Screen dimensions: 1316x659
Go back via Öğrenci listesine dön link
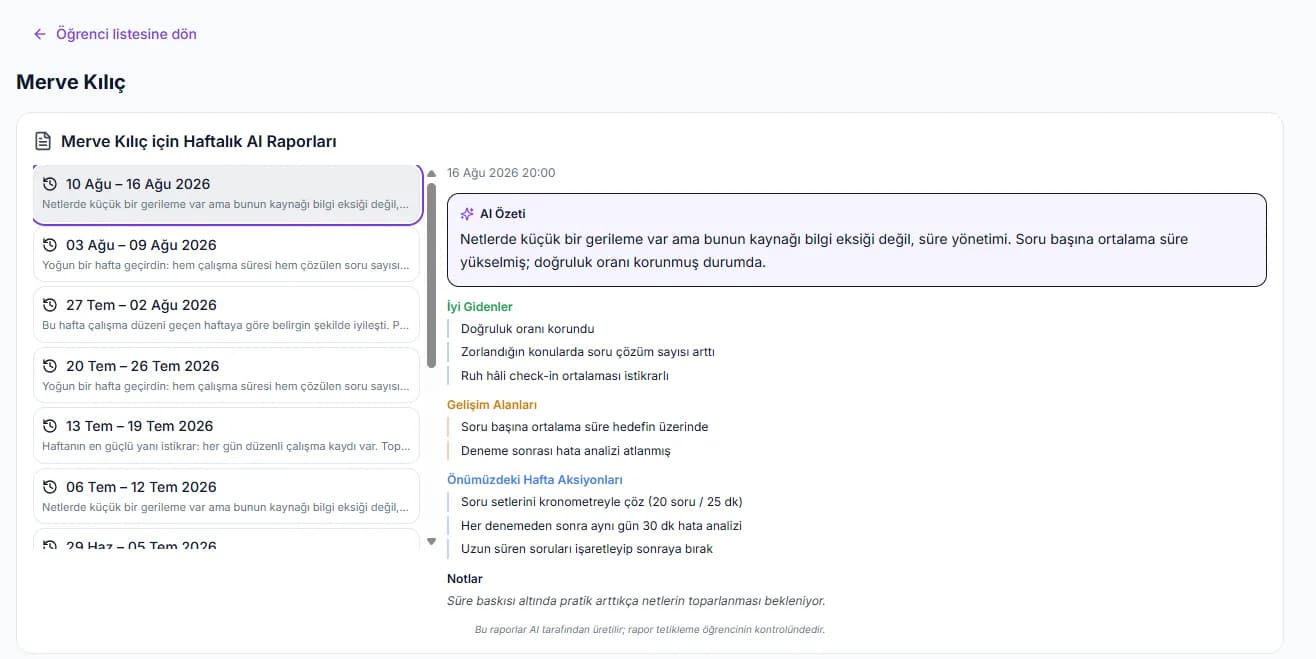coord(126,34)
